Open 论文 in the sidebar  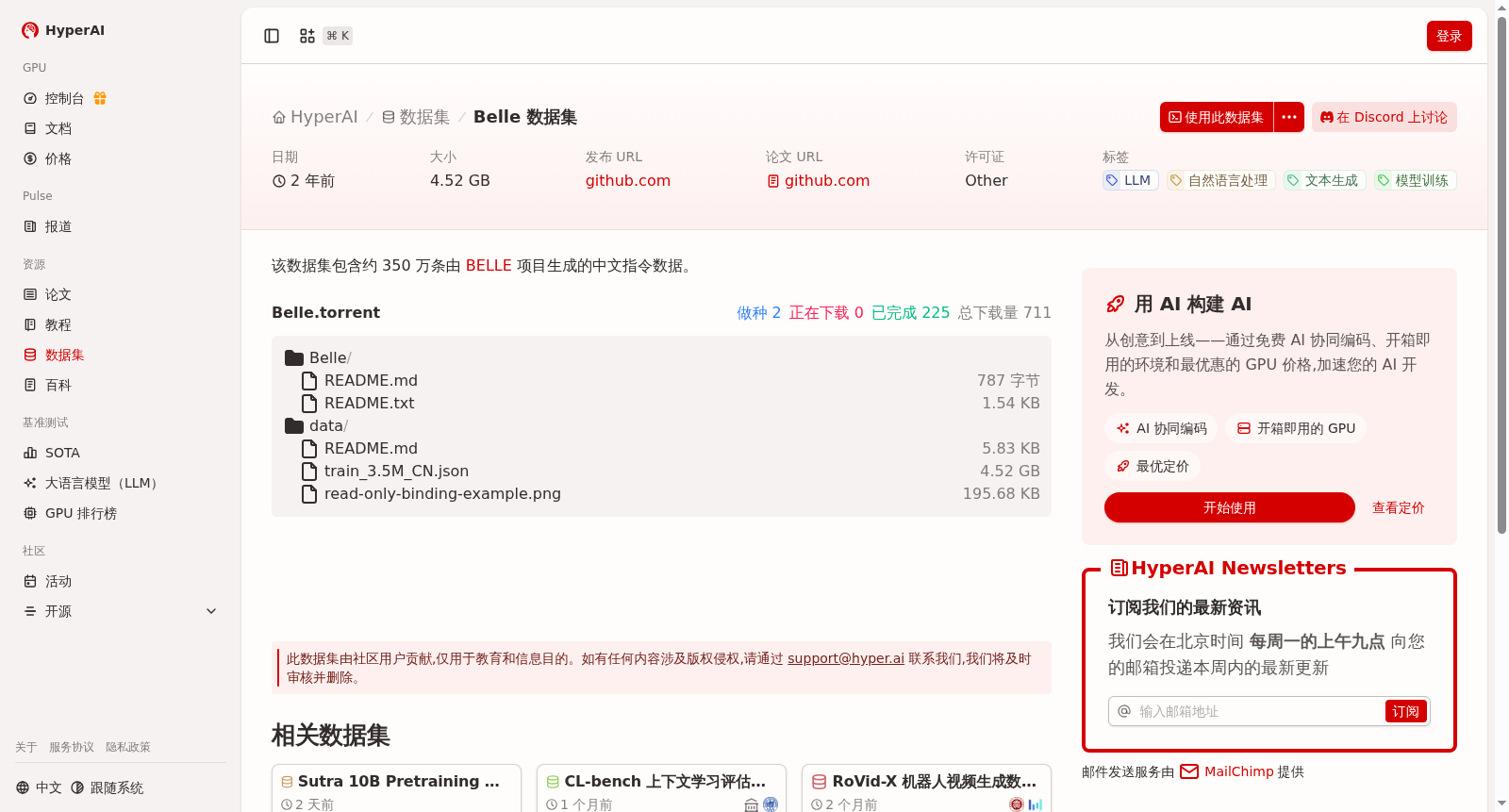point(47,294)
